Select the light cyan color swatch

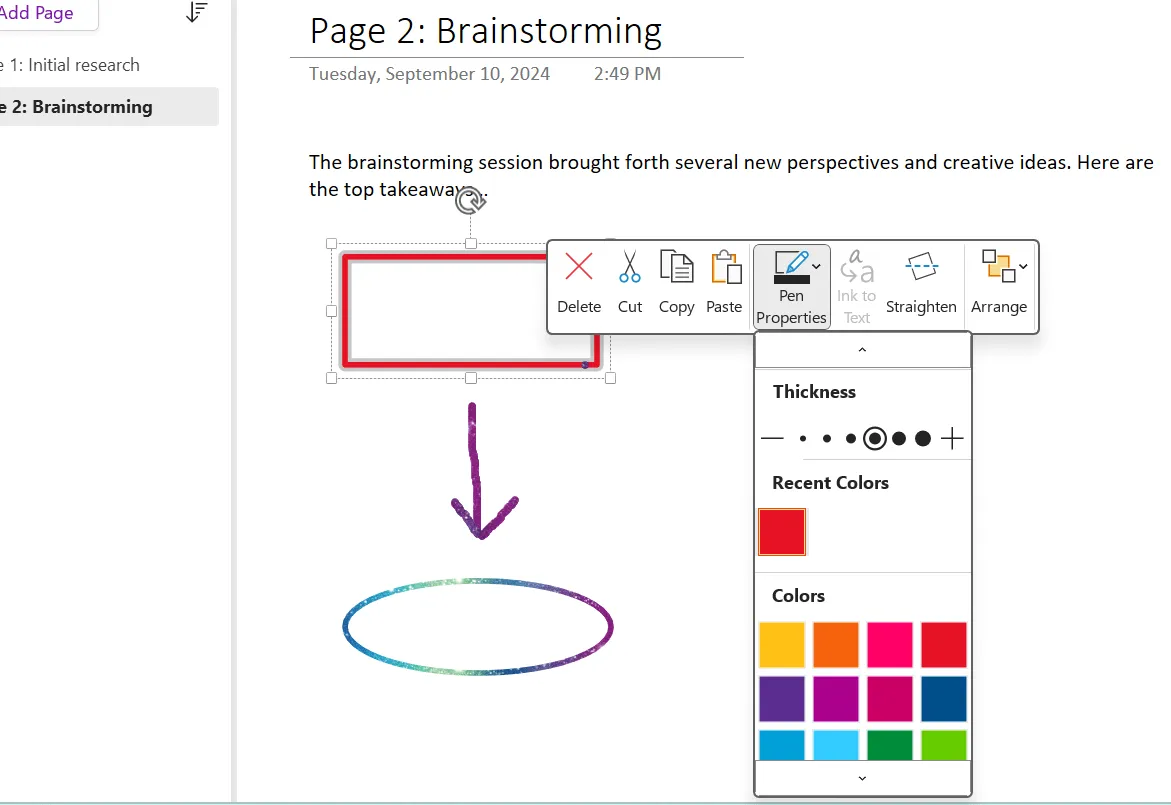coord(836,745)
